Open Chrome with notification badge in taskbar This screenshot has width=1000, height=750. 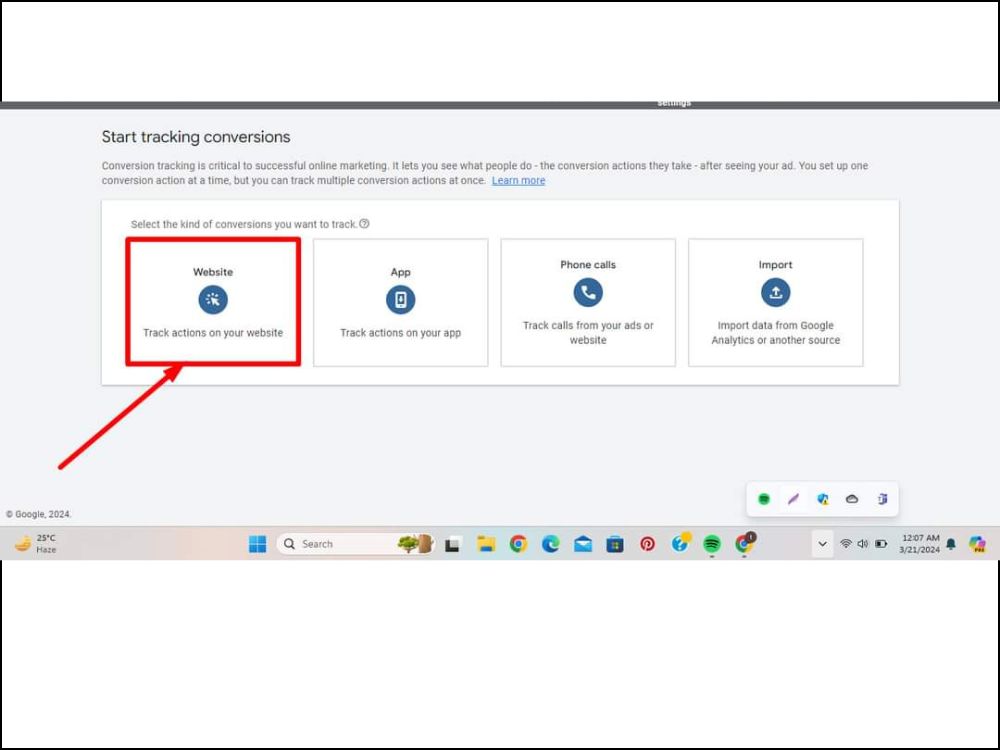[744, 543]
